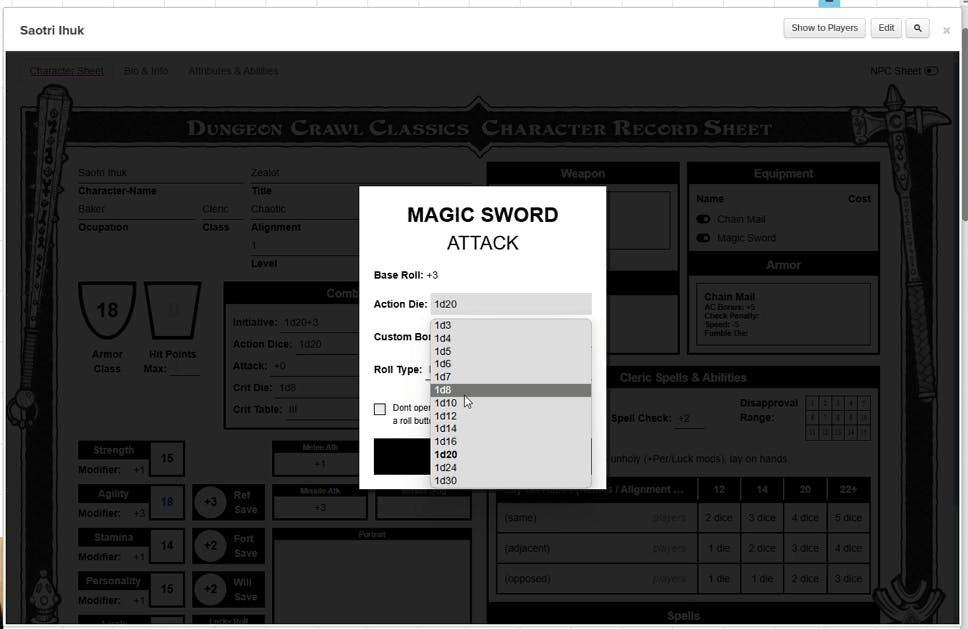Check the don't open dialog checkbox
Image resolution: width=968 pixels, height=629 pixels.
point(380,409)
